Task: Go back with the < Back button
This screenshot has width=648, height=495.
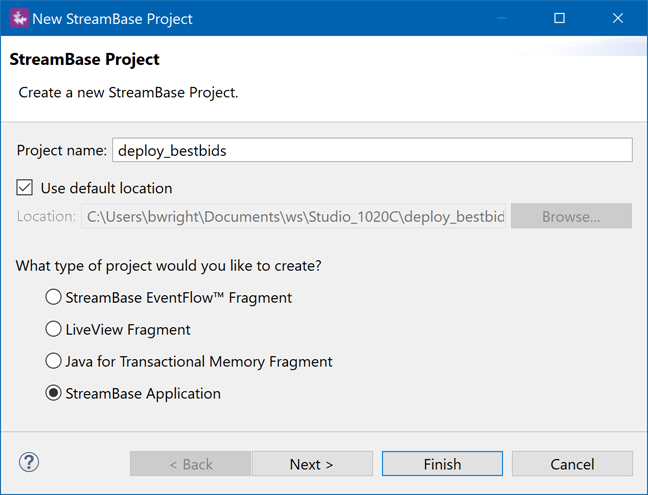Action: pyautogui.click(x=189, y=464)
